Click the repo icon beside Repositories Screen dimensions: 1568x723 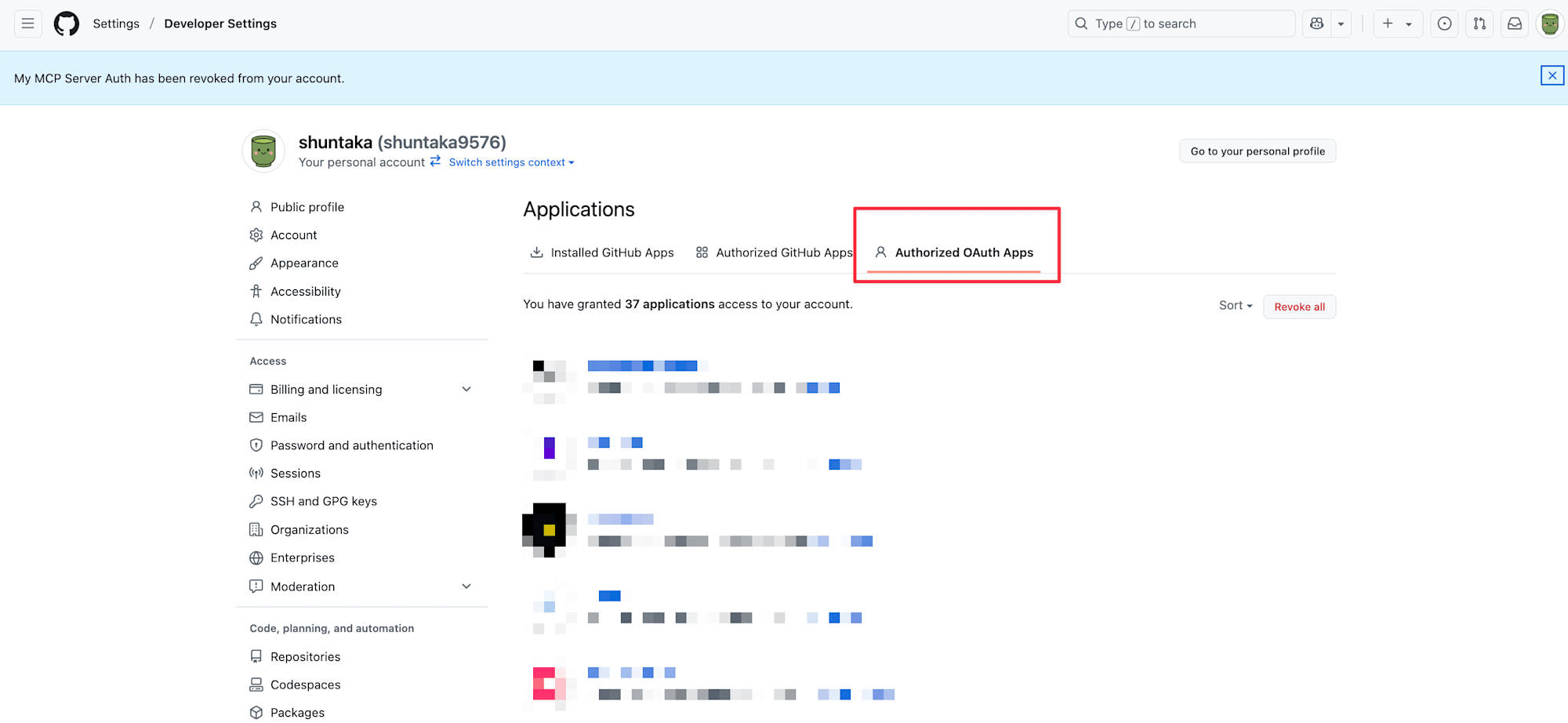pos(256,657)
